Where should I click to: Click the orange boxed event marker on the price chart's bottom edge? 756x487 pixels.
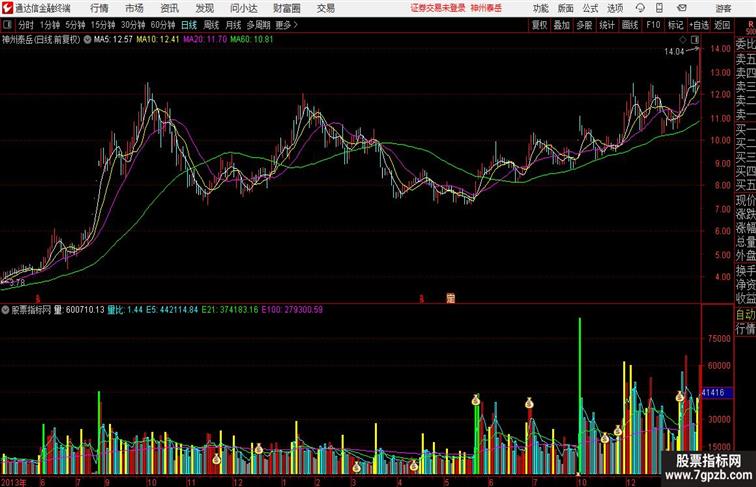(x=450, y=298)
